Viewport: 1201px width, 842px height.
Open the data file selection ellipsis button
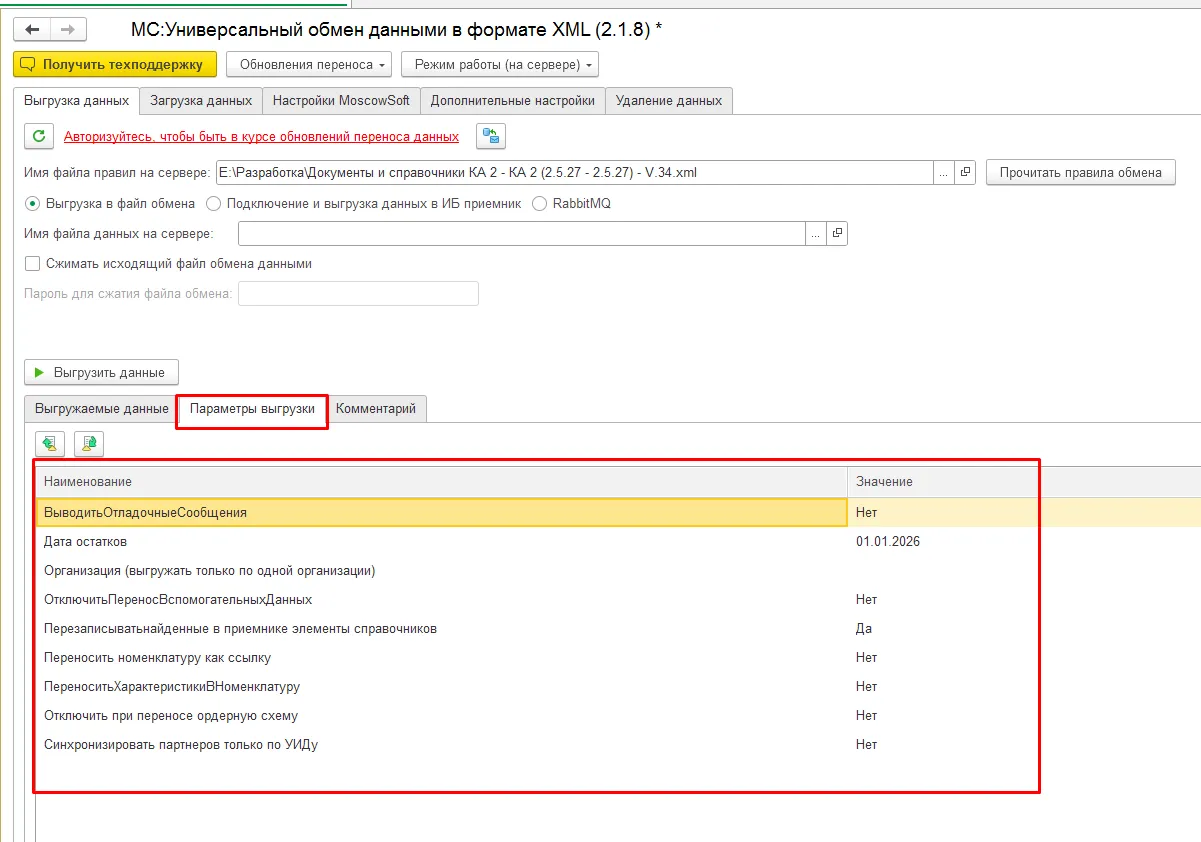pyautogui.click(x=817, y=233)
